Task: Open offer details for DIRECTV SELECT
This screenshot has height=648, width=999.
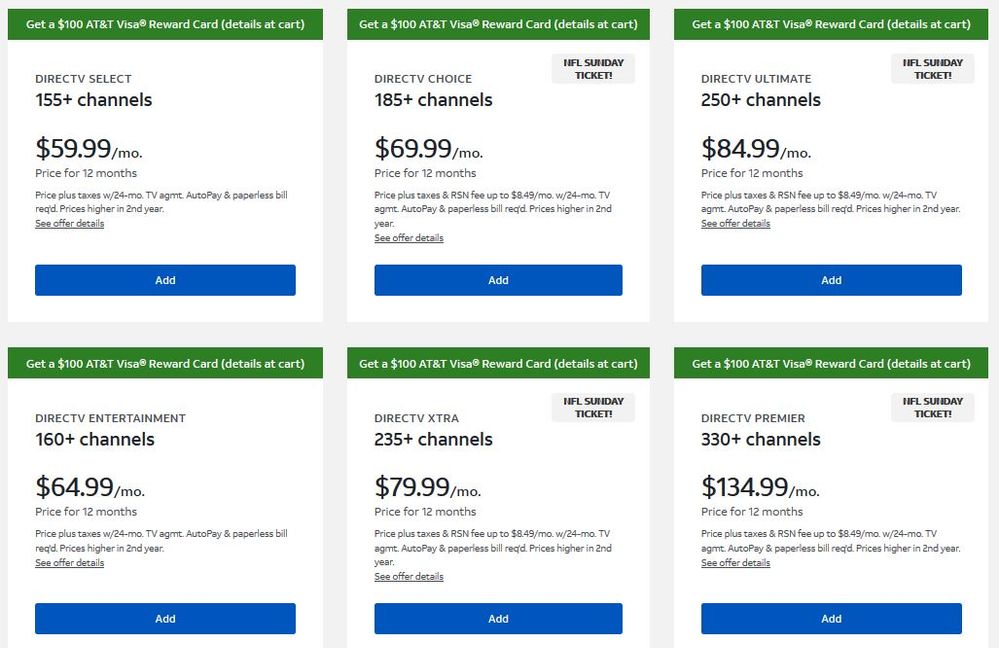Action: (x=69, y=224)
